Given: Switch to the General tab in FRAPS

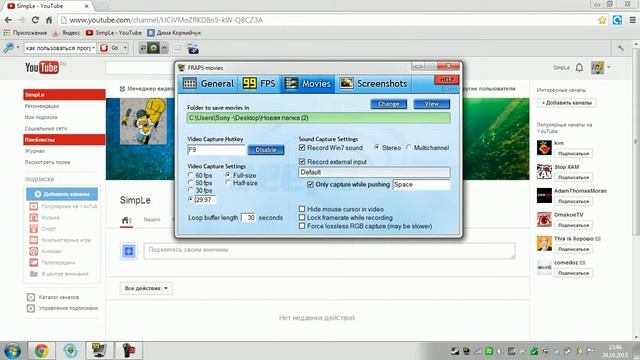Looking at the screenshot, I should pos(208,84).
